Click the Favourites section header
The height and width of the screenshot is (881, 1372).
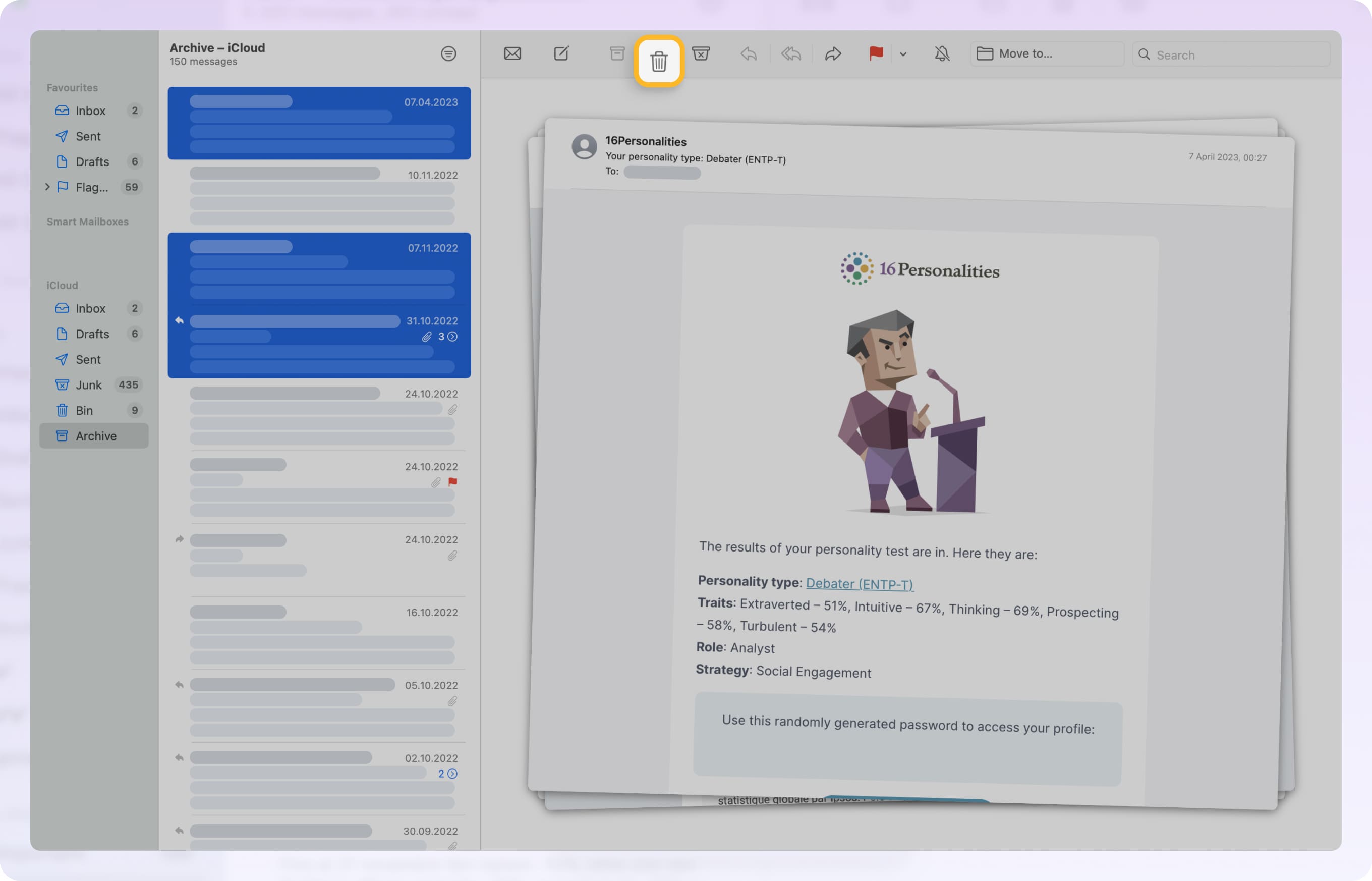click(x=72, y=87)
